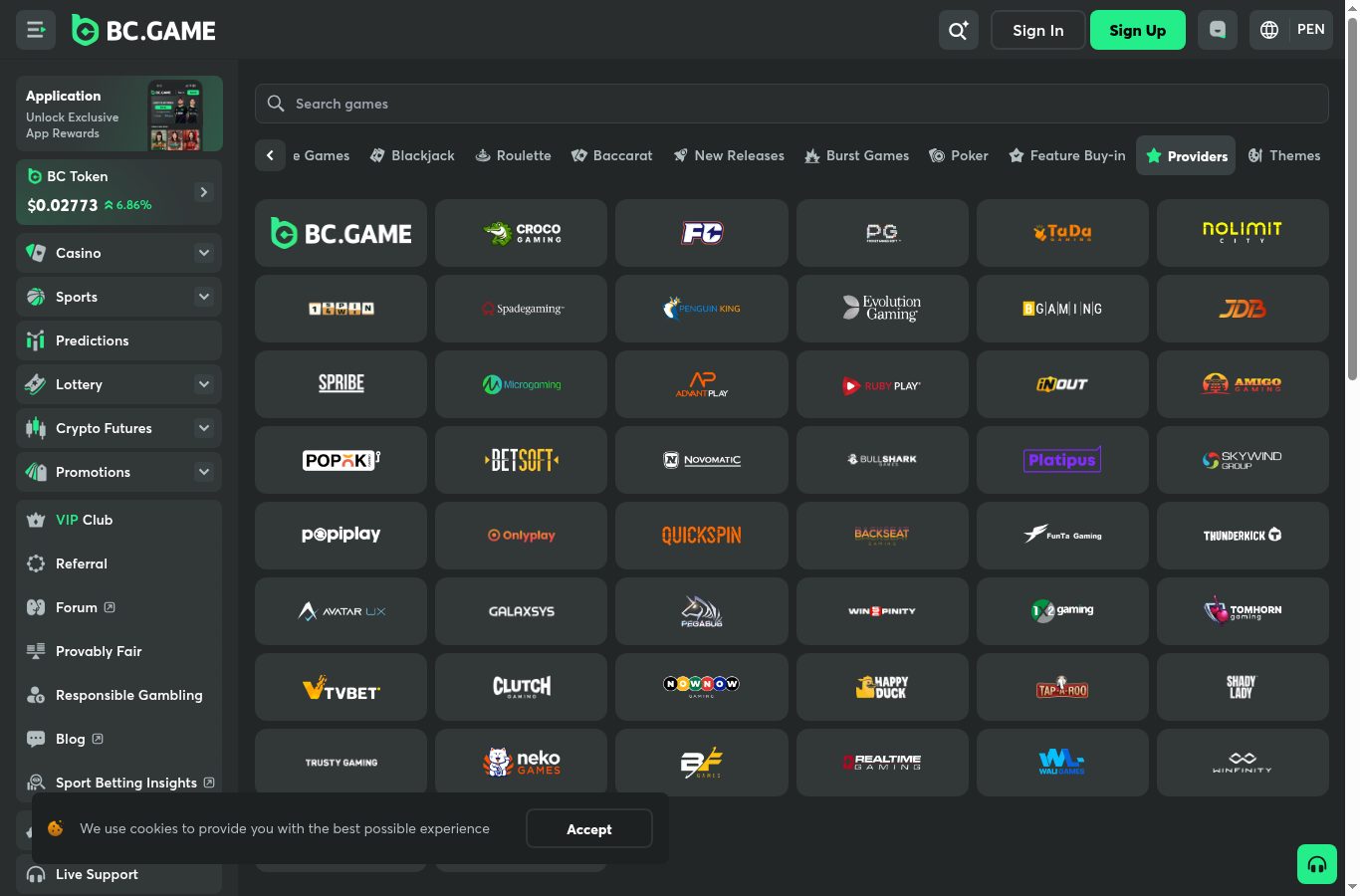This screenshot has height=896, width=1360.
Task: Open BC Token details arrow
Action: point(204,192)
